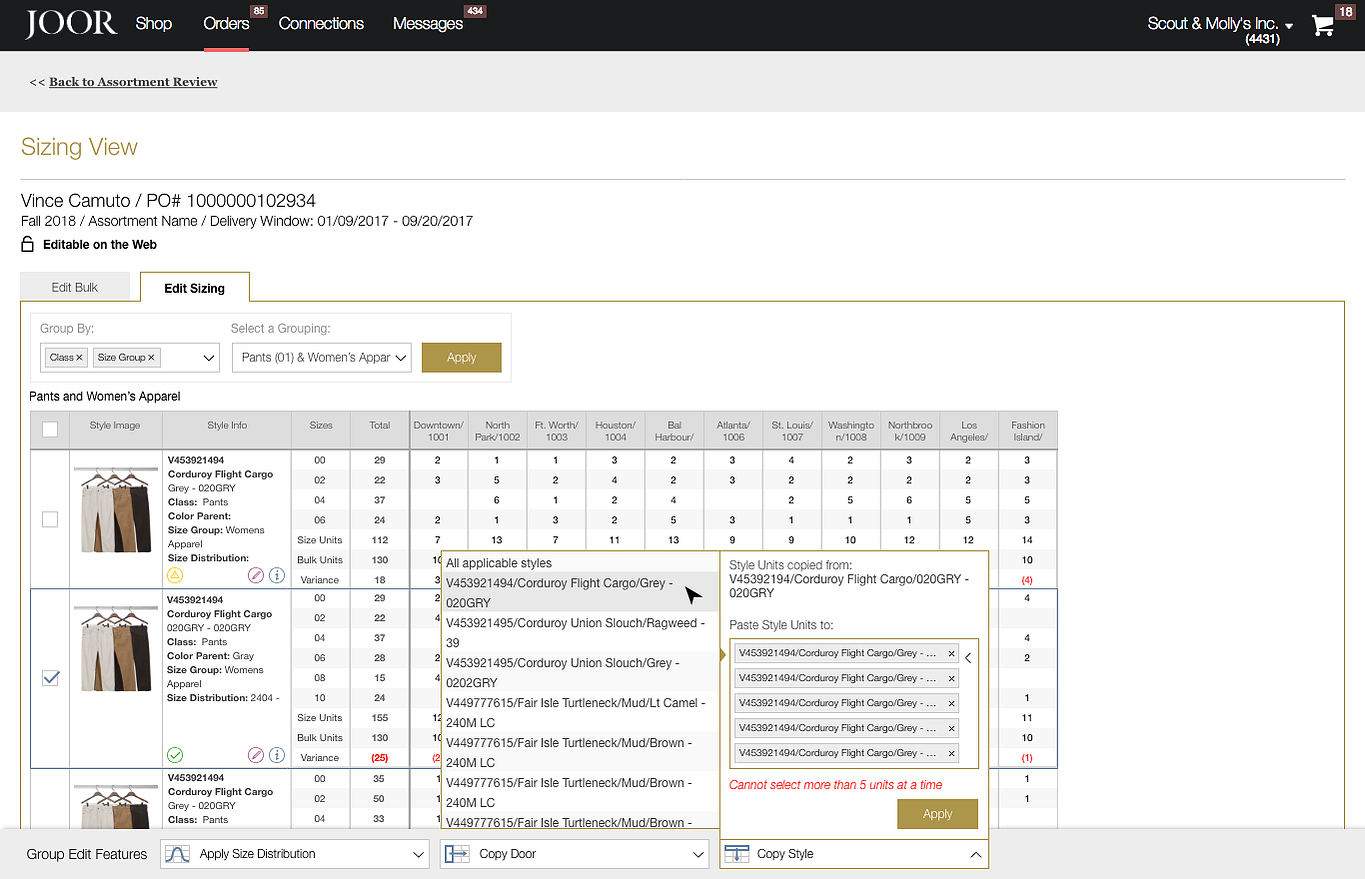Viewport: 1365px width, 879px height.
Task: Open the checked row's pants style image
Action: pos(115,647)
